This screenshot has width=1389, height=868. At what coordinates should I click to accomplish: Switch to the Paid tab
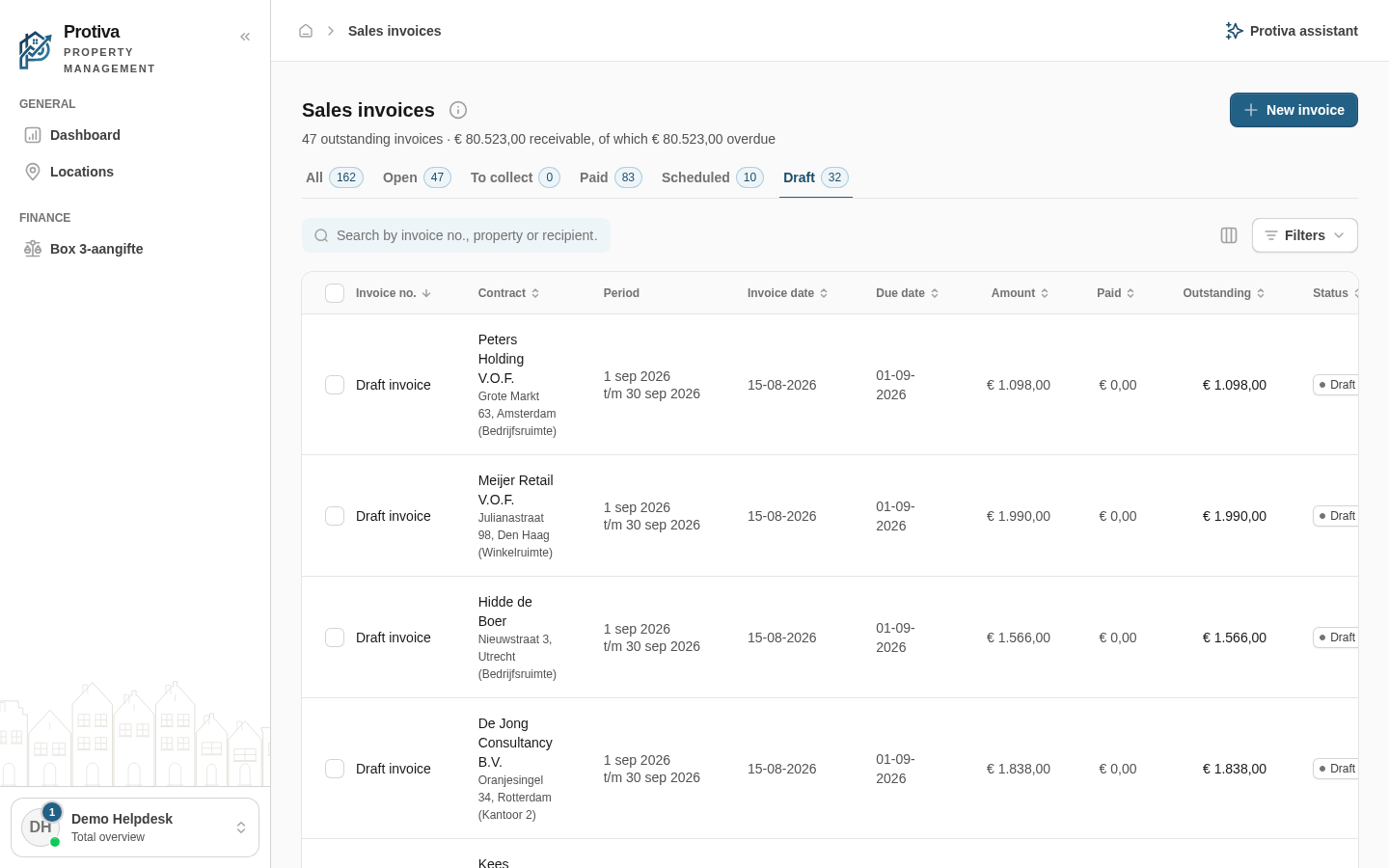coord(611,177)
